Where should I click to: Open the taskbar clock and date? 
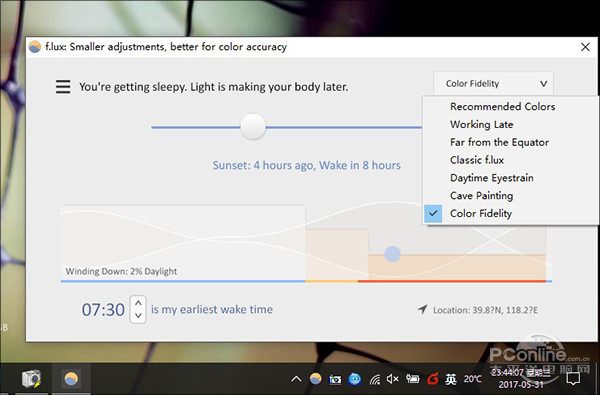tap(521, 378)
